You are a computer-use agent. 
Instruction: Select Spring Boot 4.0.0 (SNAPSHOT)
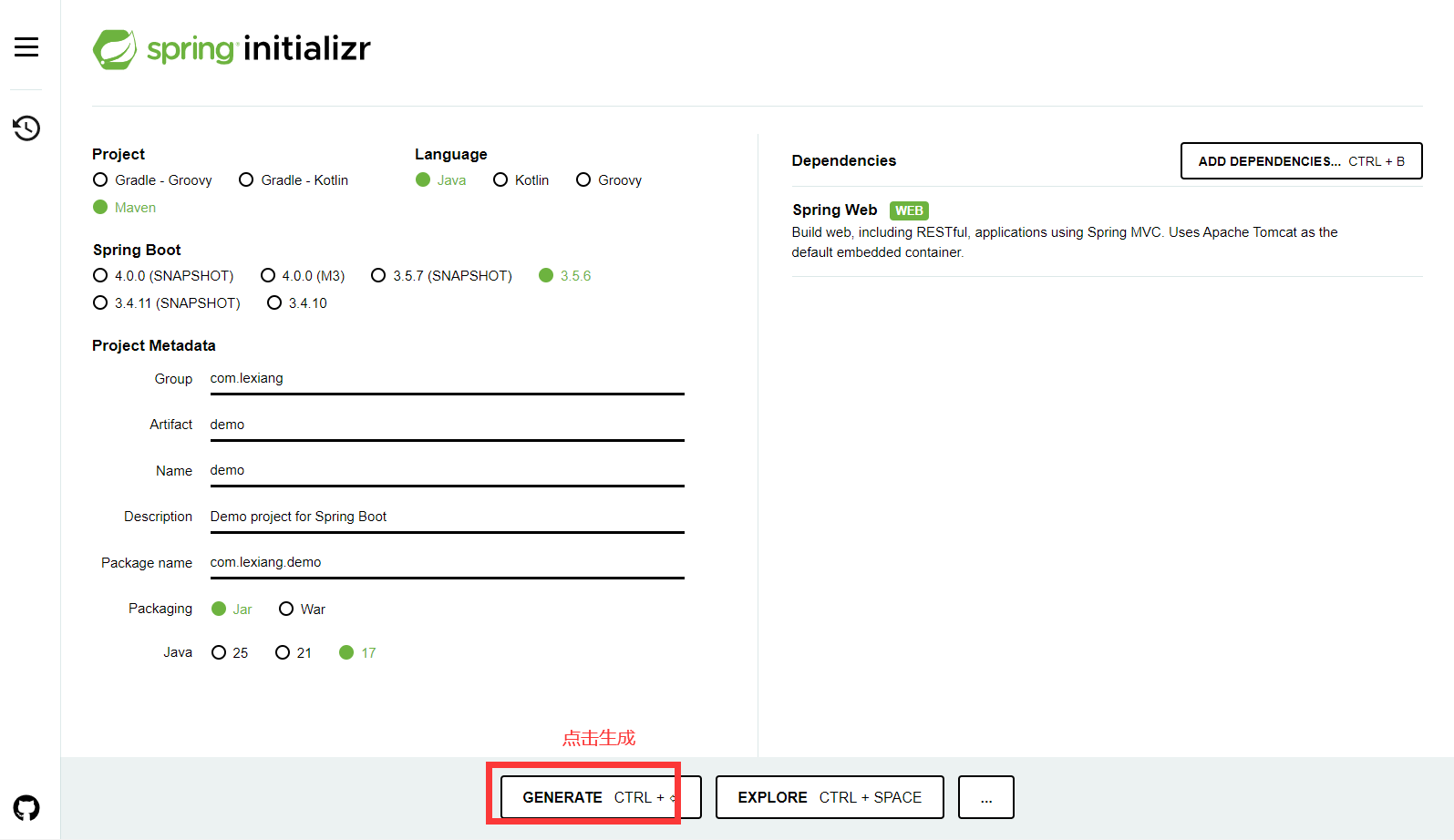point(163,276)
